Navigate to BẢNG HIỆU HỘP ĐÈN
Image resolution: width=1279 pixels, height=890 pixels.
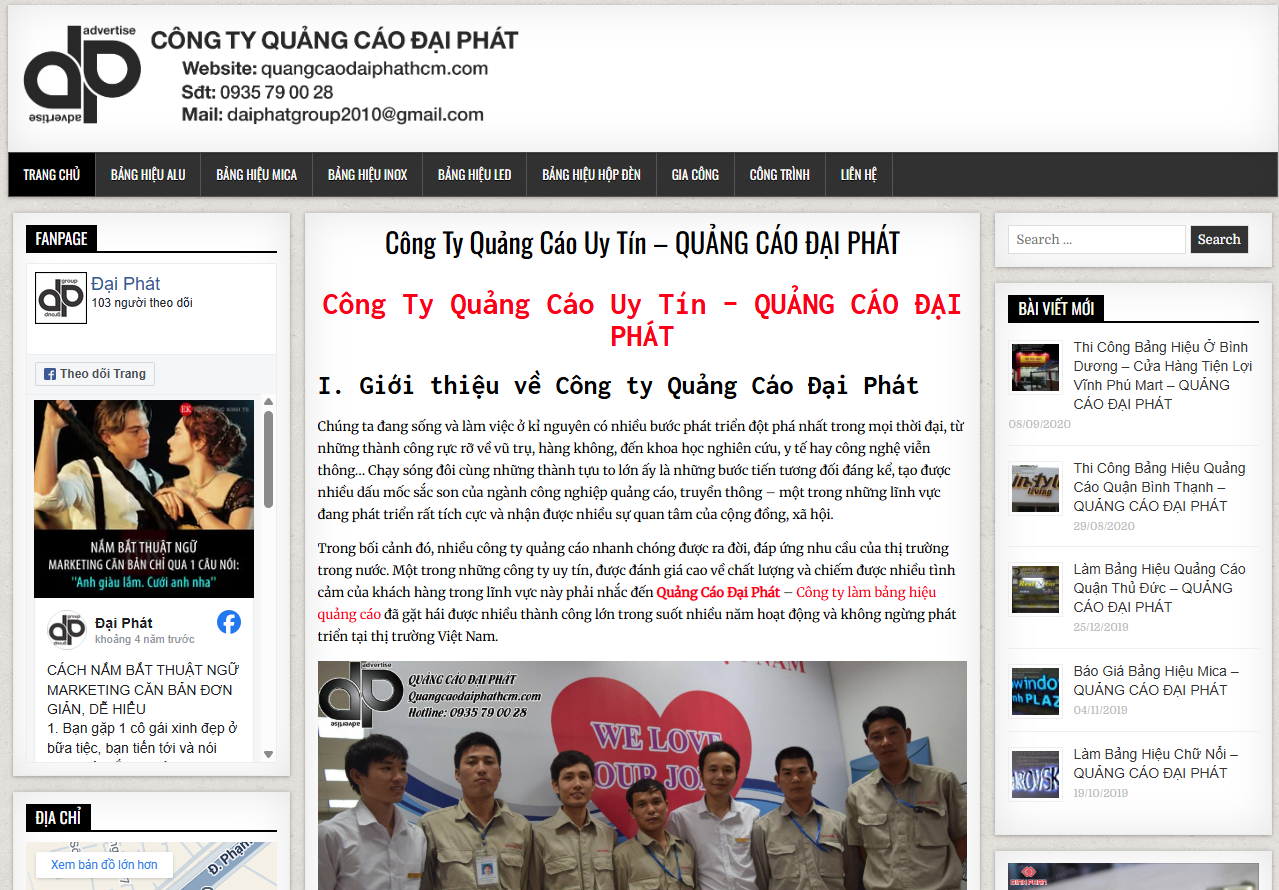point(591,174)
